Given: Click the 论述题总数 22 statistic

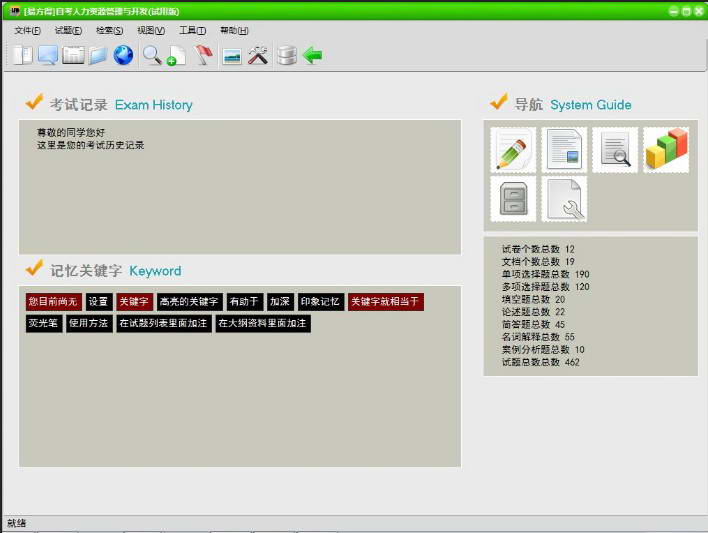Looking at the screenshot, I should 533,312.
